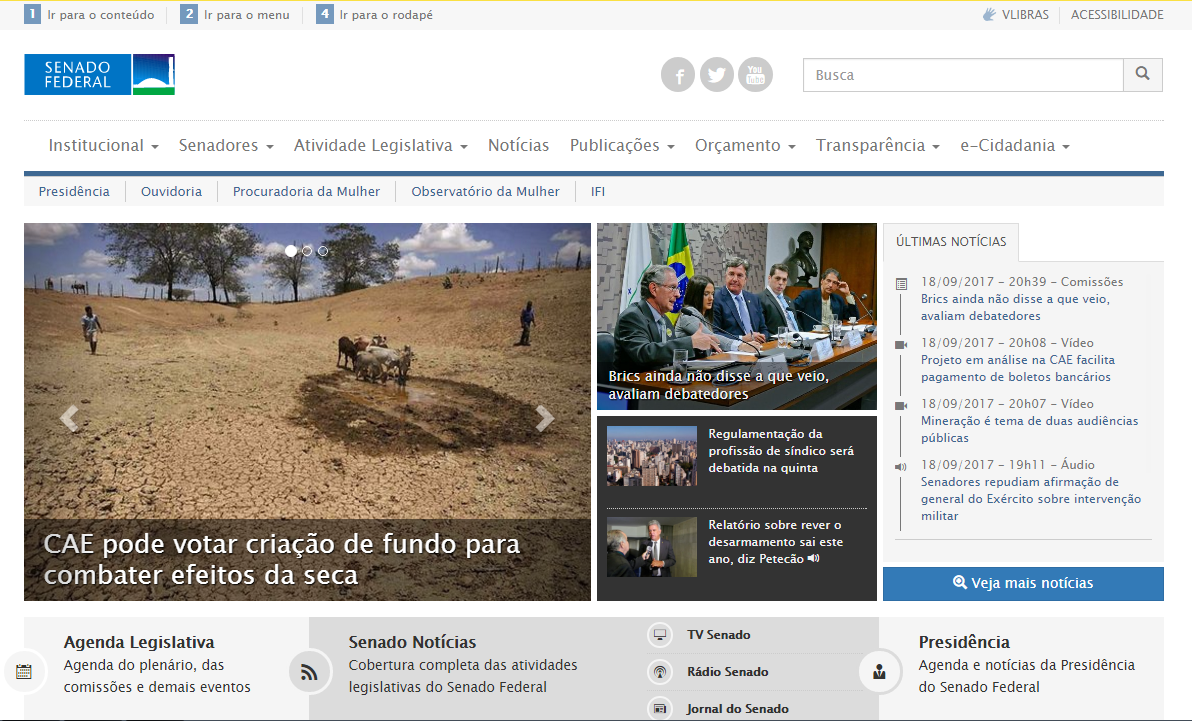Expand the Atividade Legislativa dropdown
This screenshot has height=721, width=1192.
380,146
